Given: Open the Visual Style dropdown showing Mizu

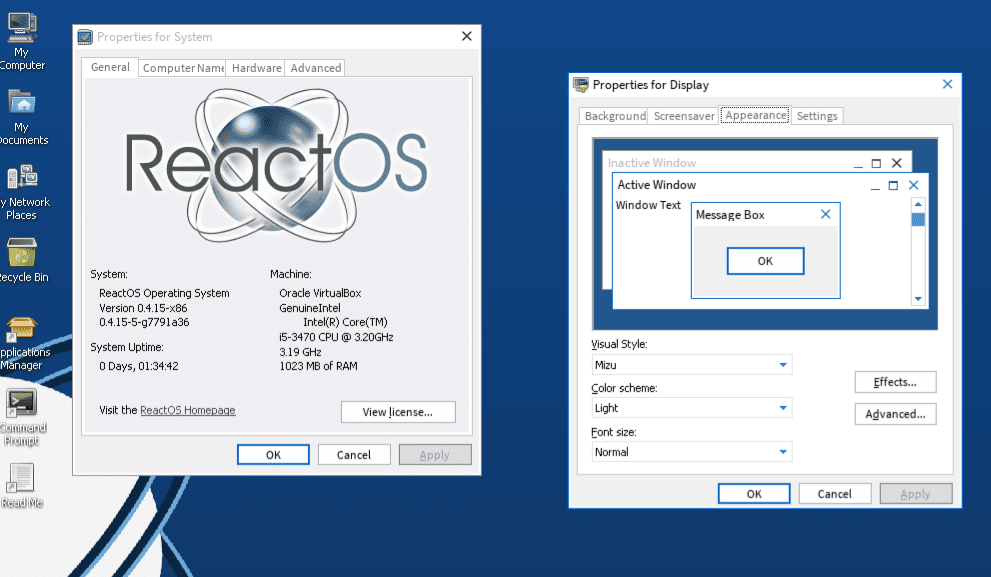Looking at the screenshot, I should point(783,364).
